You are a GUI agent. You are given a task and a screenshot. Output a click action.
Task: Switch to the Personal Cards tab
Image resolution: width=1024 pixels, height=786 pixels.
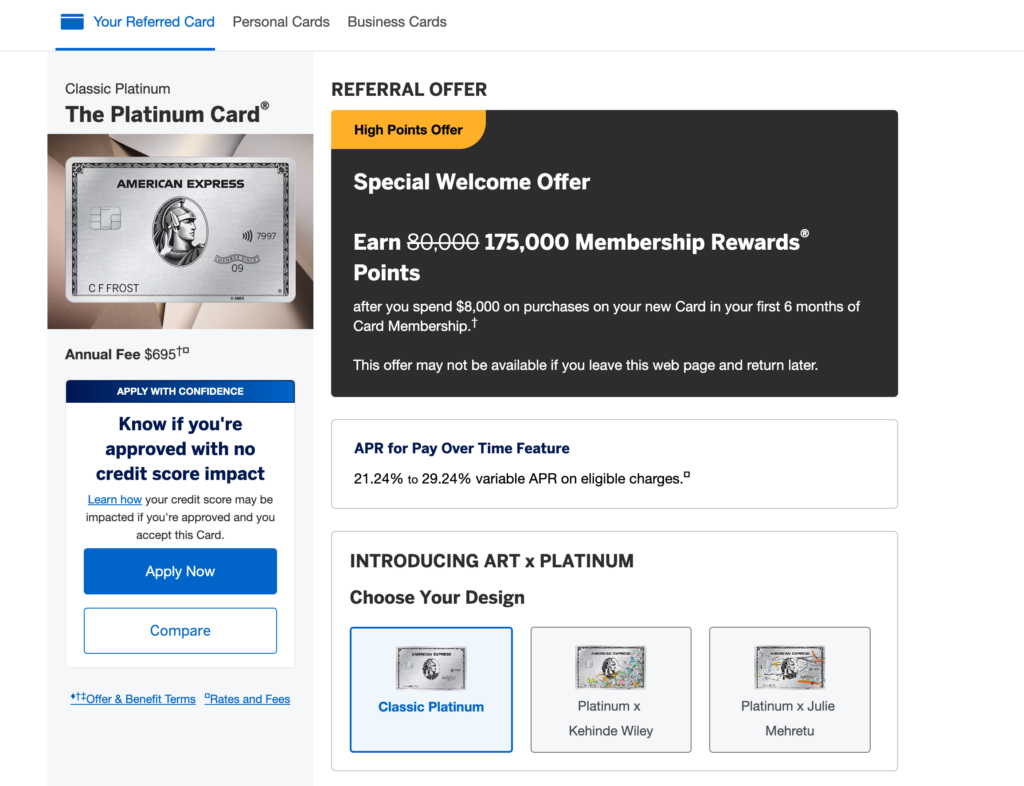click(280, 21)
